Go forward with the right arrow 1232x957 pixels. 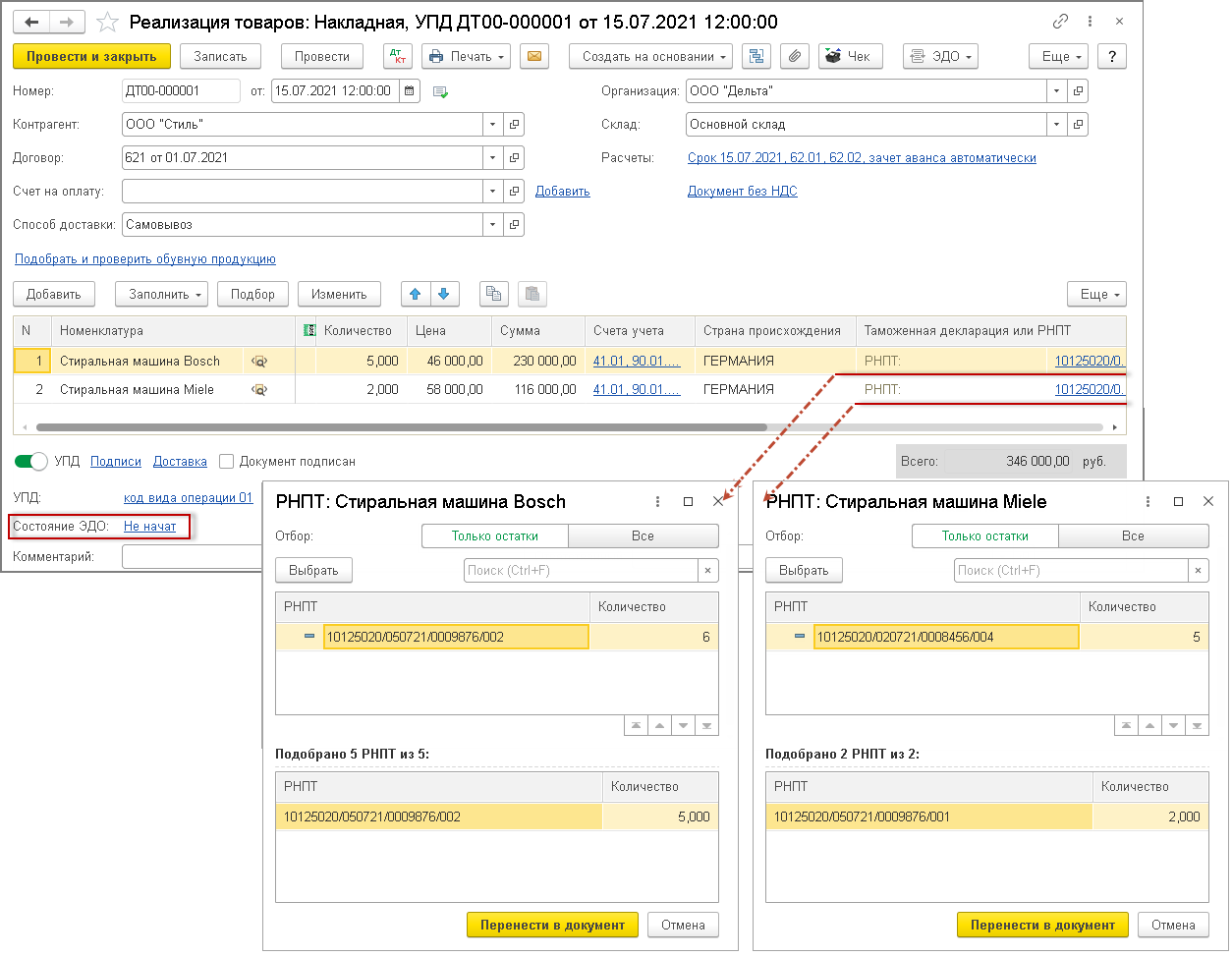pos(67,22)
